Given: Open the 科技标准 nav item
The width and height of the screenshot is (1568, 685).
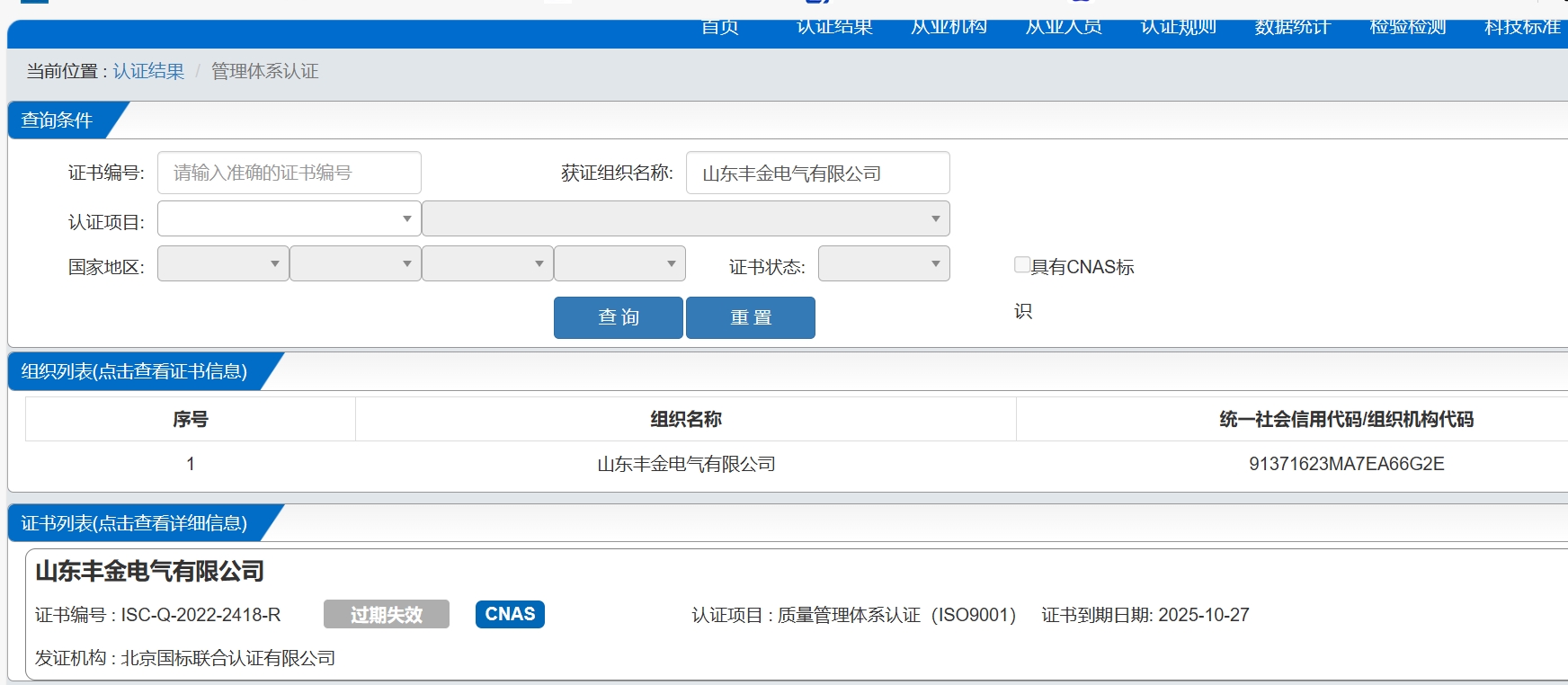Looking at the screenshot, I should click(1522, 27).
